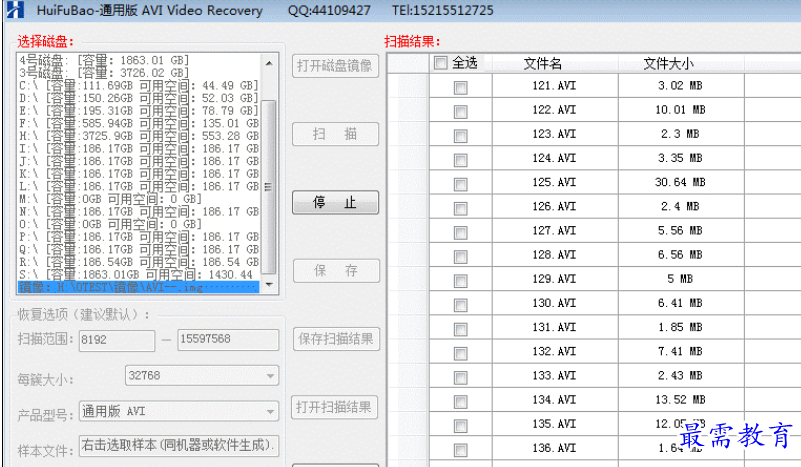Select drive R:\ 186.54GB in disk list
This screenshot has height=467, width=801.
click(138, 262)
